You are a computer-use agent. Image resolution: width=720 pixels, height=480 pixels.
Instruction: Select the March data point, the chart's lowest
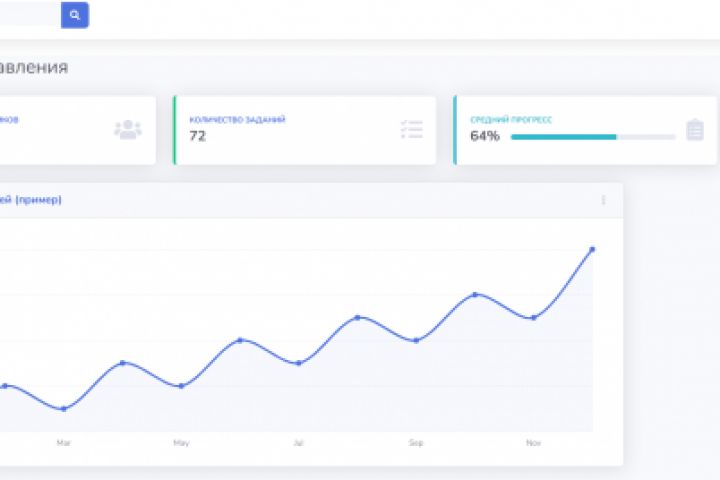(63, 409)
